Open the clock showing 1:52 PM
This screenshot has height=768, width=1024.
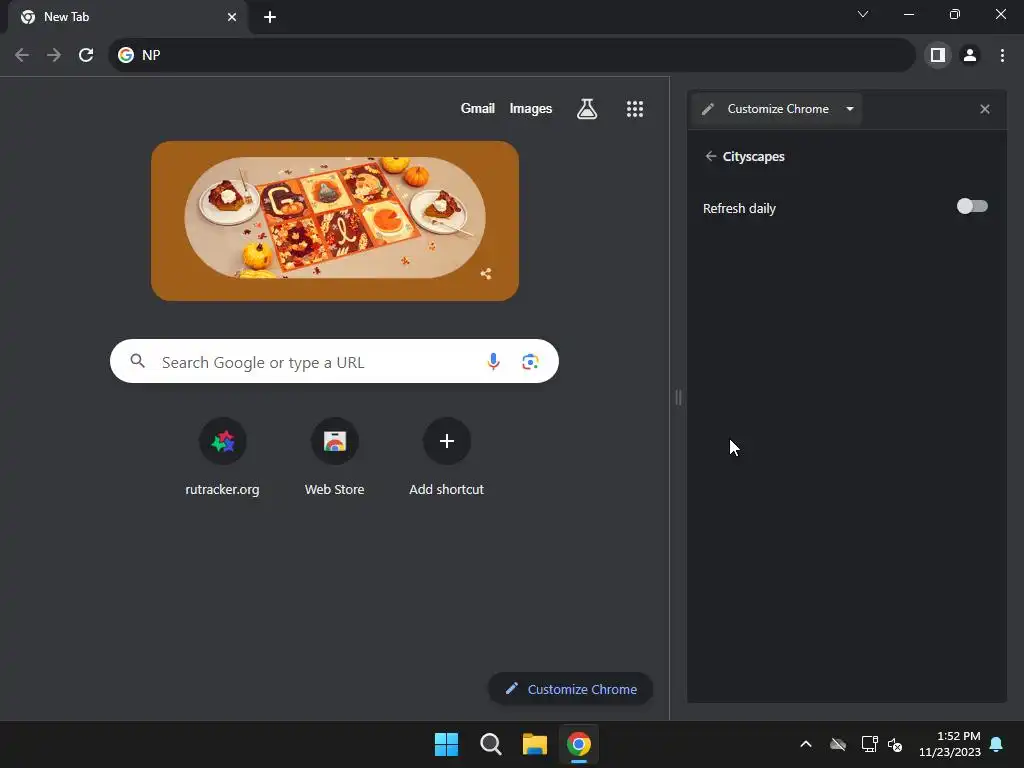950,744
